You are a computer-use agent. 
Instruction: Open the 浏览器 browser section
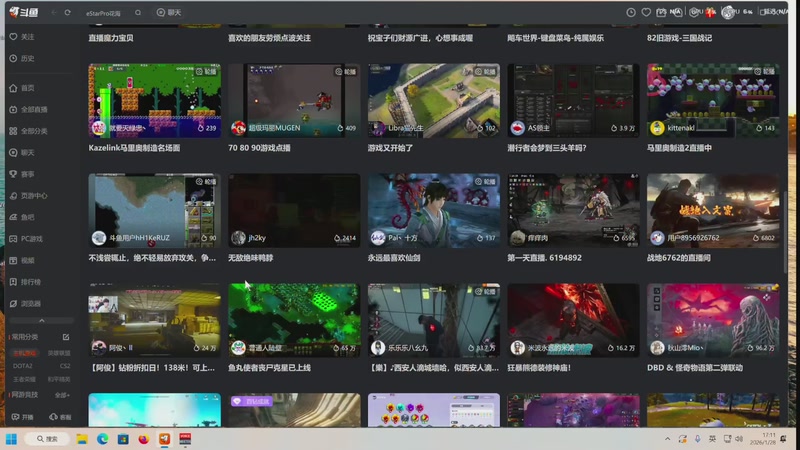[26, 303]
